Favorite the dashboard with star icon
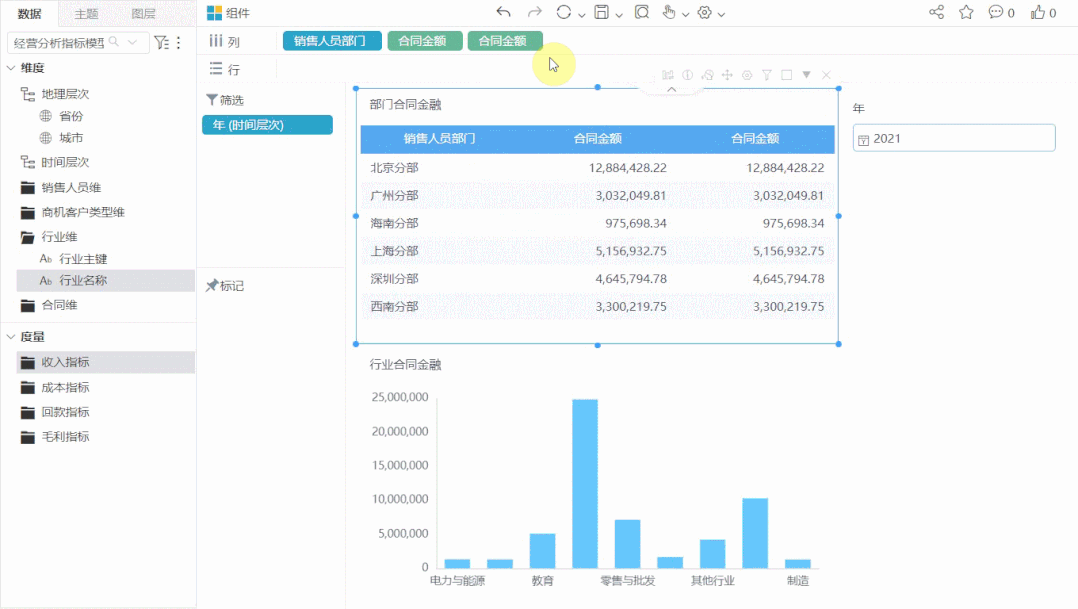This screenshot has width=1078, height=609. 967,12
